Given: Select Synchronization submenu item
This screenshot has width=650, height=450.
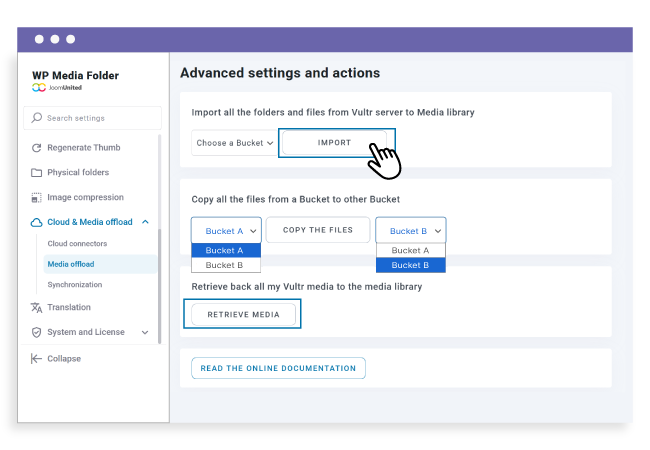Looking at the screenshot, I should 75,285.
